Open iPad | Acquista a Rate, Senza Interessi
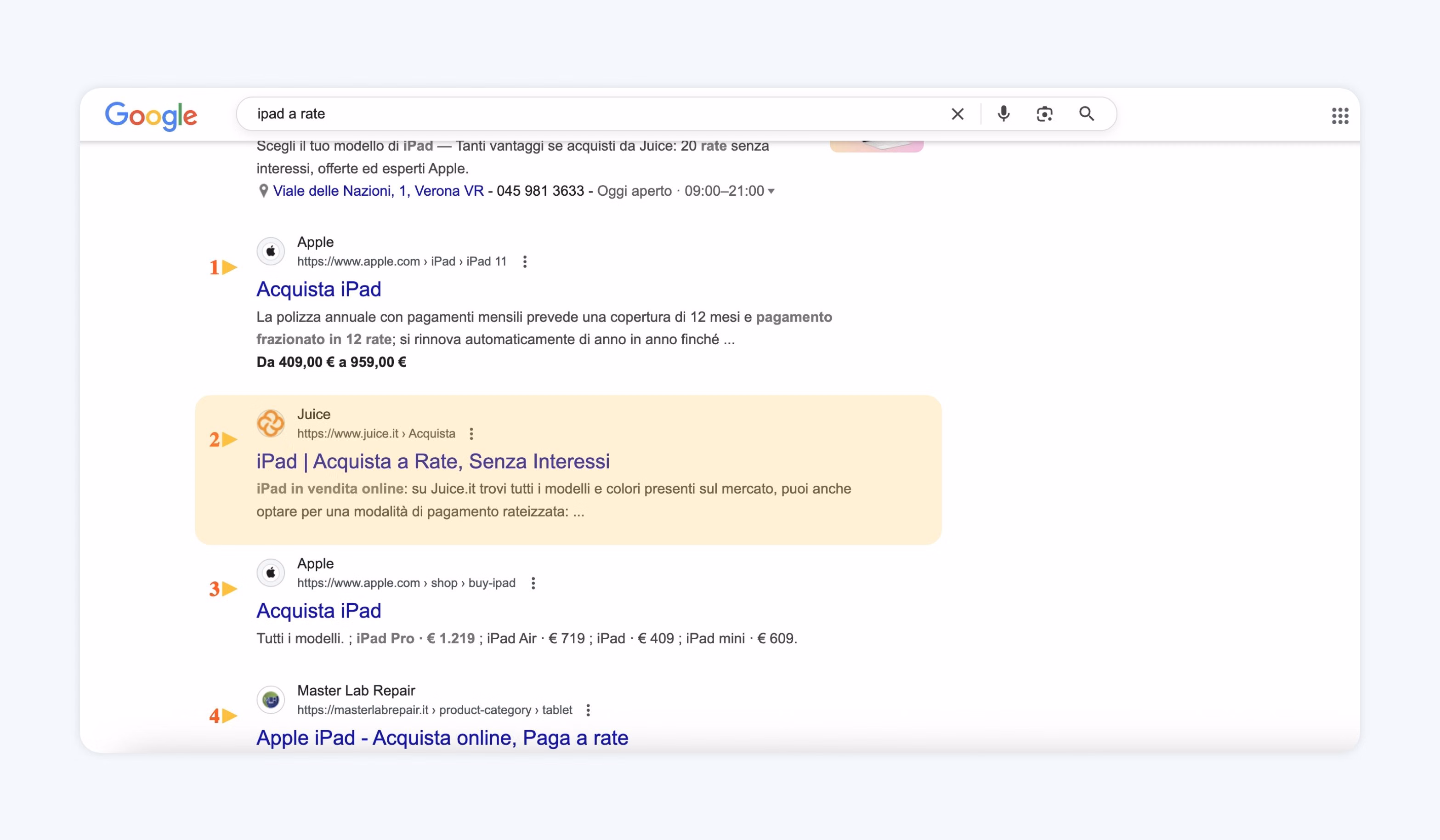This screenshot has width=1440, height=840. pyautogui.click(x=433, y=461)
